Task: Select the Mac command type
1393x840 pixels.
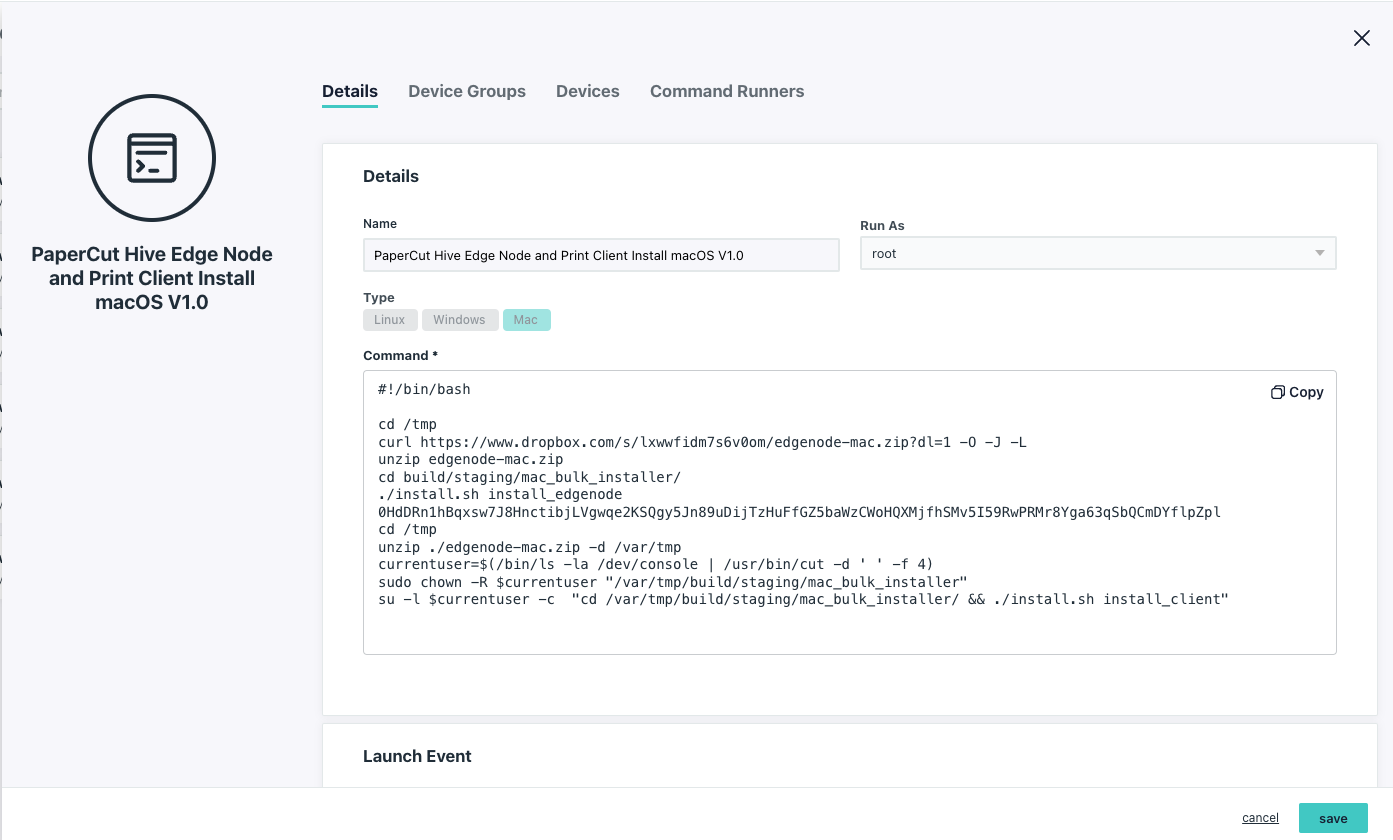Action: point(526,320)
